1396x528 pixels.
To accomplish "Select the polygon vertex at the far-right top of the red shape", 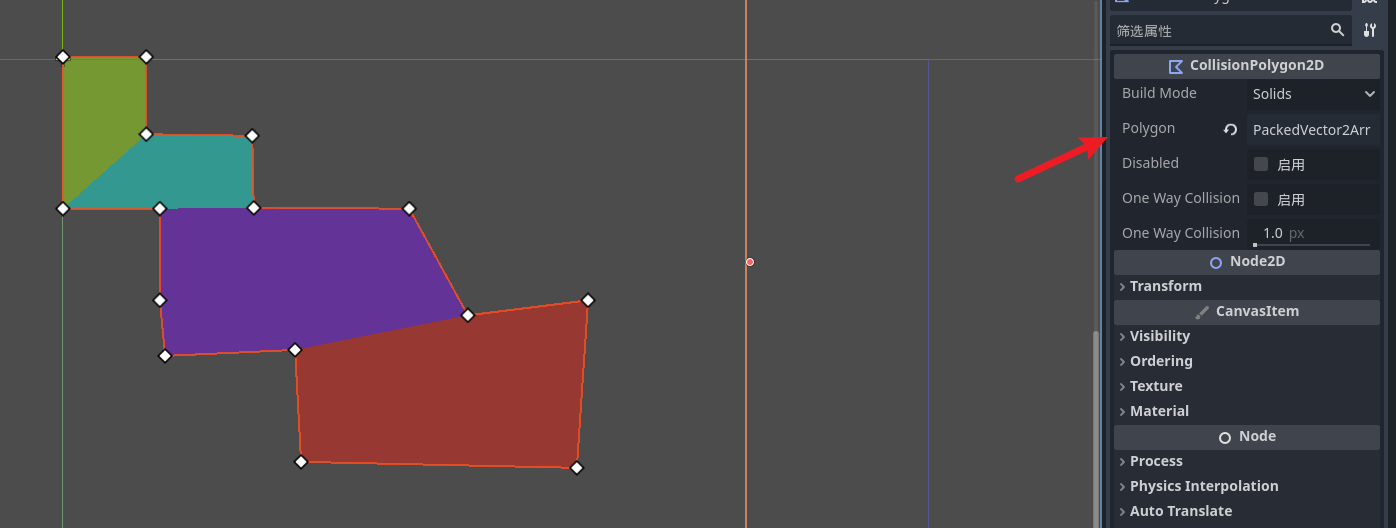I will click(588, 300).
